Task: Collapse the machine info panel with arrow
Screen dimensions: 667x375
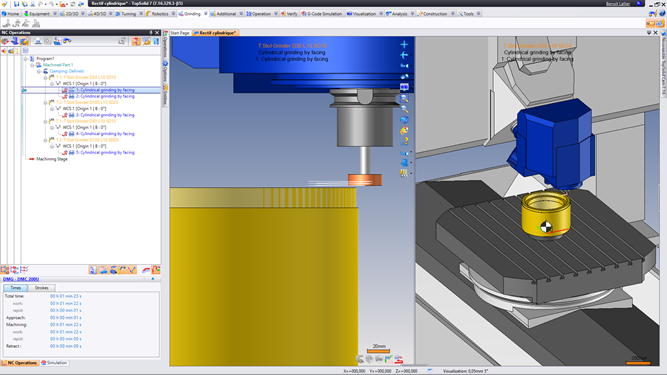Action: tap(153, 279)
